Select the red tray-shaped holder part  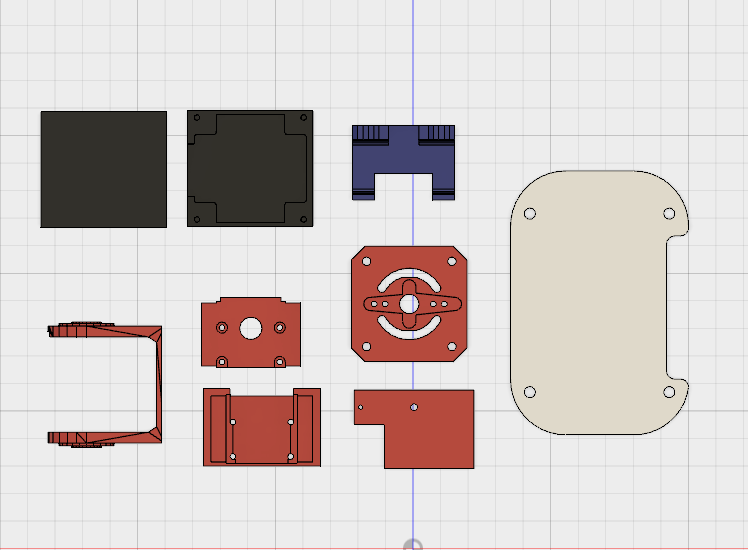click(262, 427)
